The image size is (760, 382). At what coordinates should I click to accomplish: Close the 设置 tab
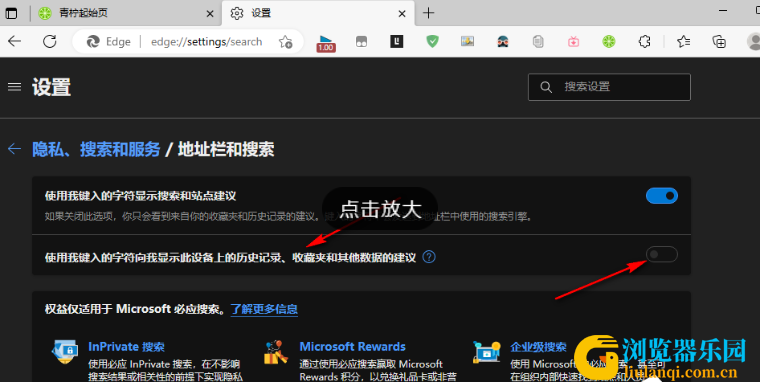coord(402,14)
